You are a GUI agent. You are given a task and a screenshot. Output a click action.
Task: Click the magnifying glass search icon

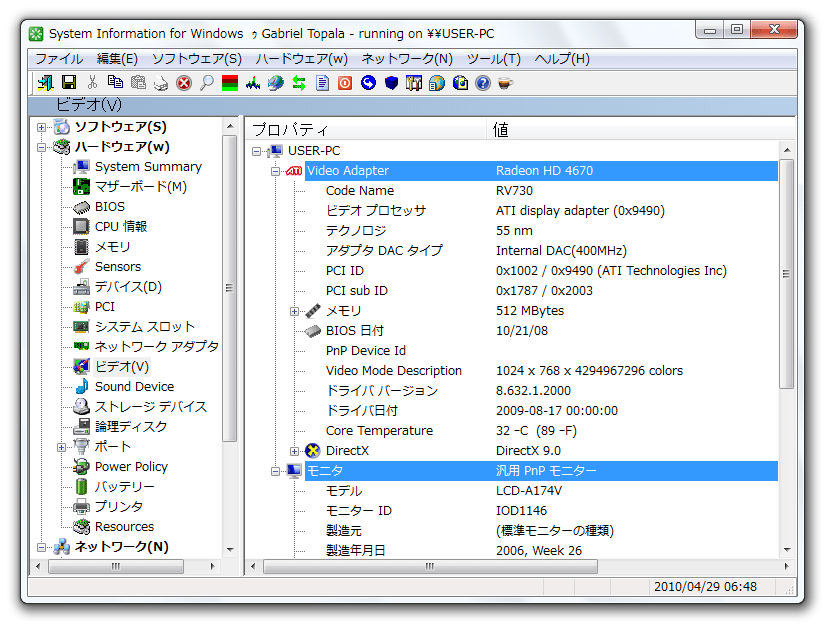206,83
